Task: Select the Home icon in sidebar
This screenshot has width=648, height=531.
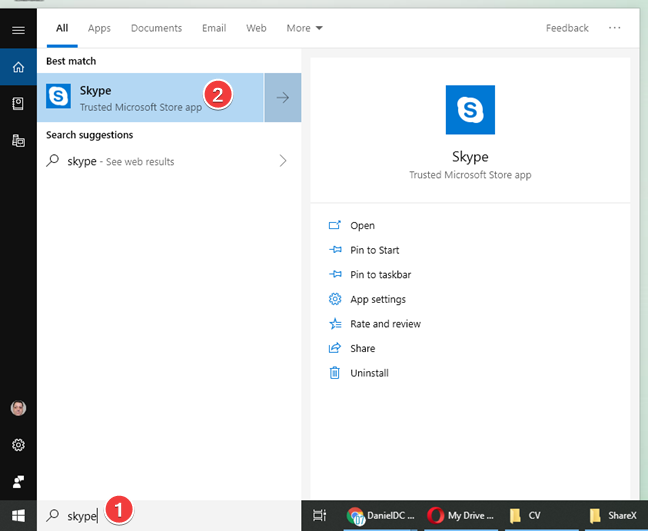Action: pyautogui.click(x=18, y=67)
